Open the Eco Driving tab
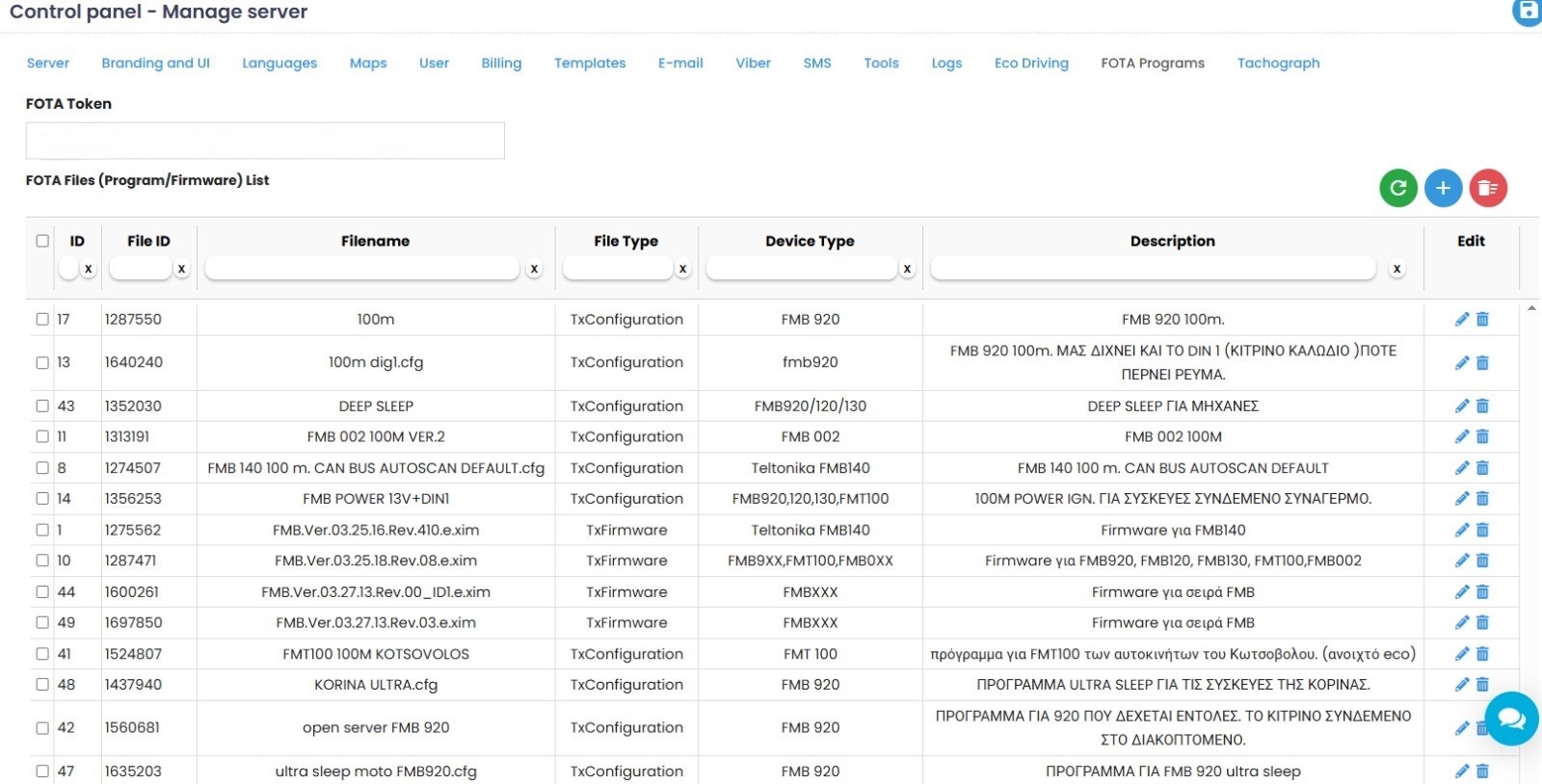Screen dimensions: 1542x784 [1031, 63]
